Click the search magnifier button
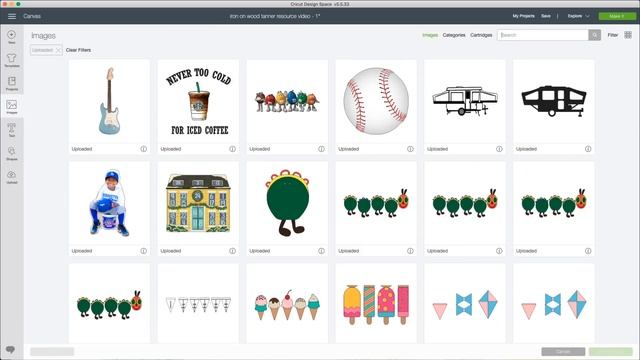 coord(594,35)
